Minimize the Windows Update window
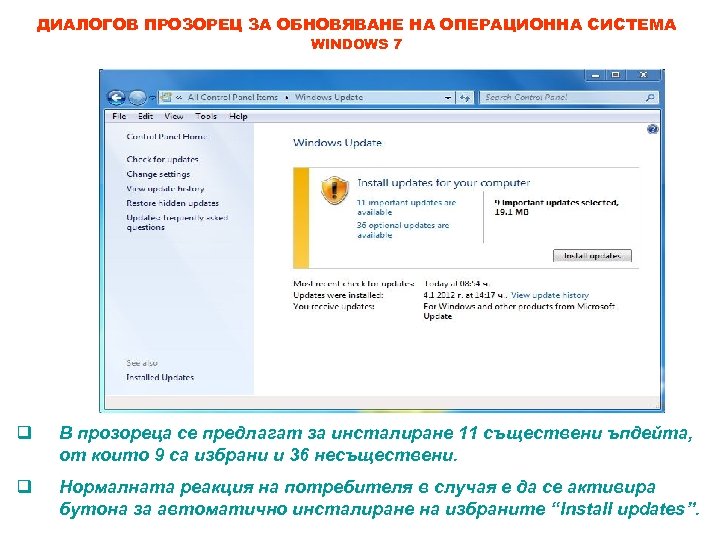Image resolution: width=720 pixels, height=540 pixels. 596,75
